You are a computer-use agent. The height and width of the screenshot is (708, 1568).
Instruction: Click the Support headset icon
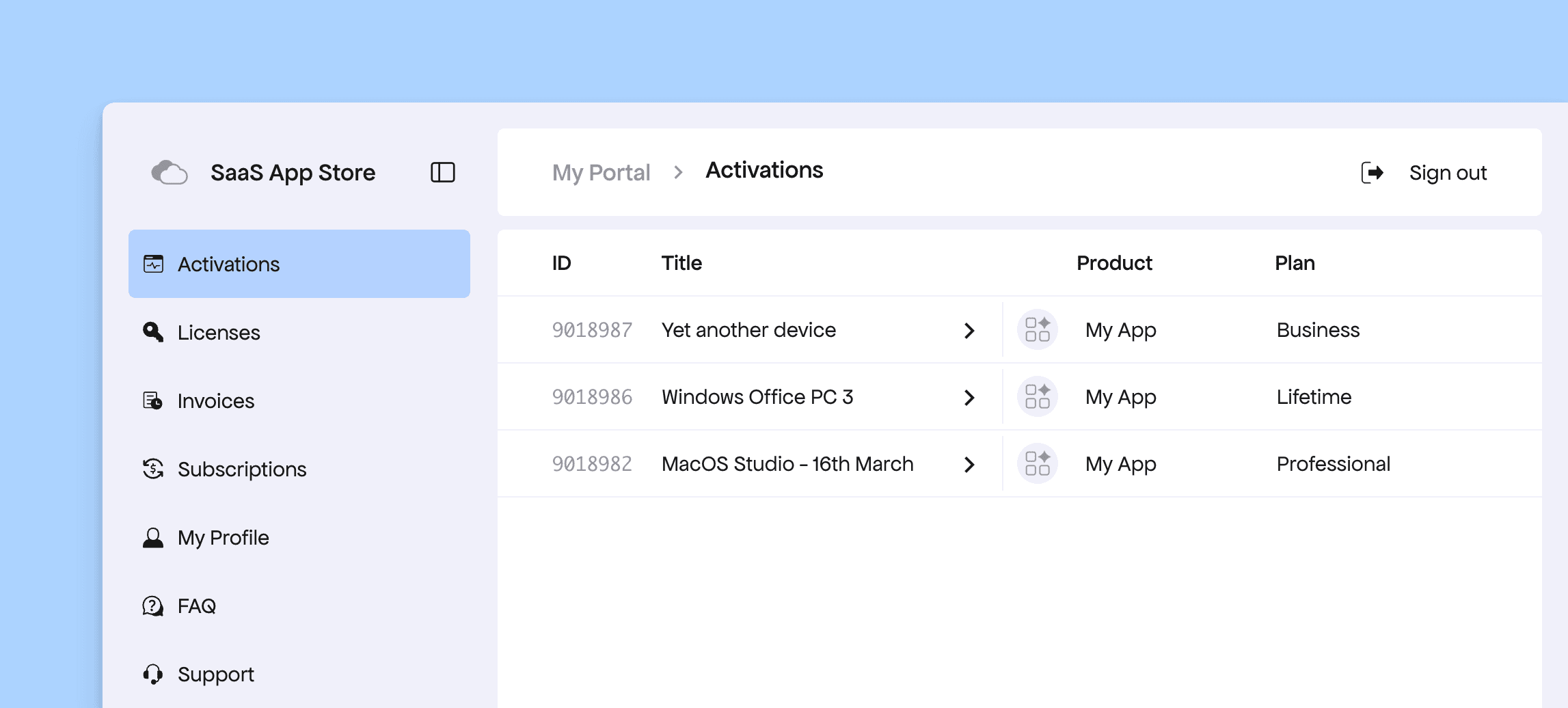[x=153, y=675]
